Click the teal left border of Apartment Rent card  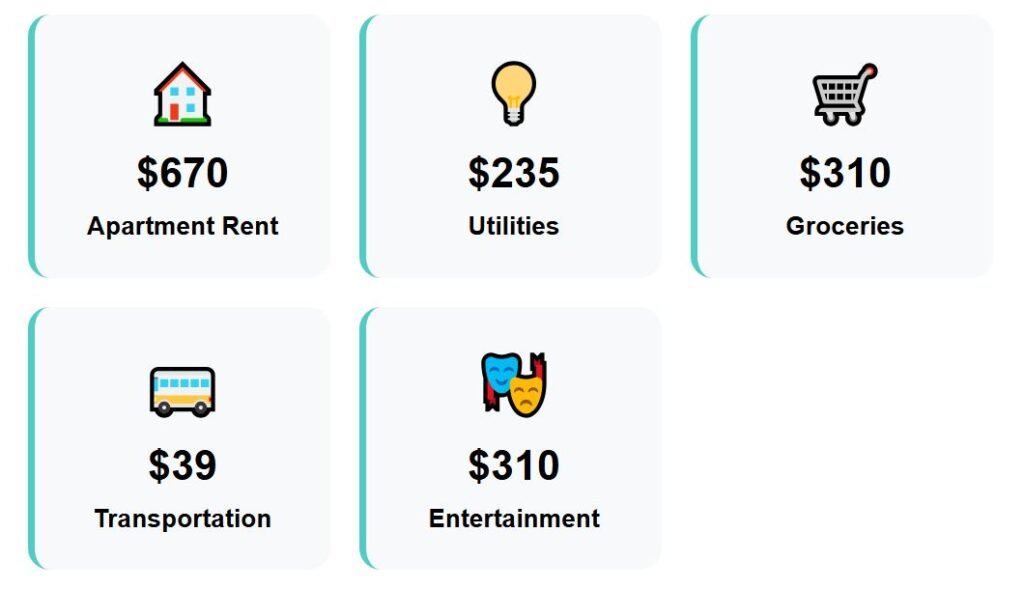[32, 146]
